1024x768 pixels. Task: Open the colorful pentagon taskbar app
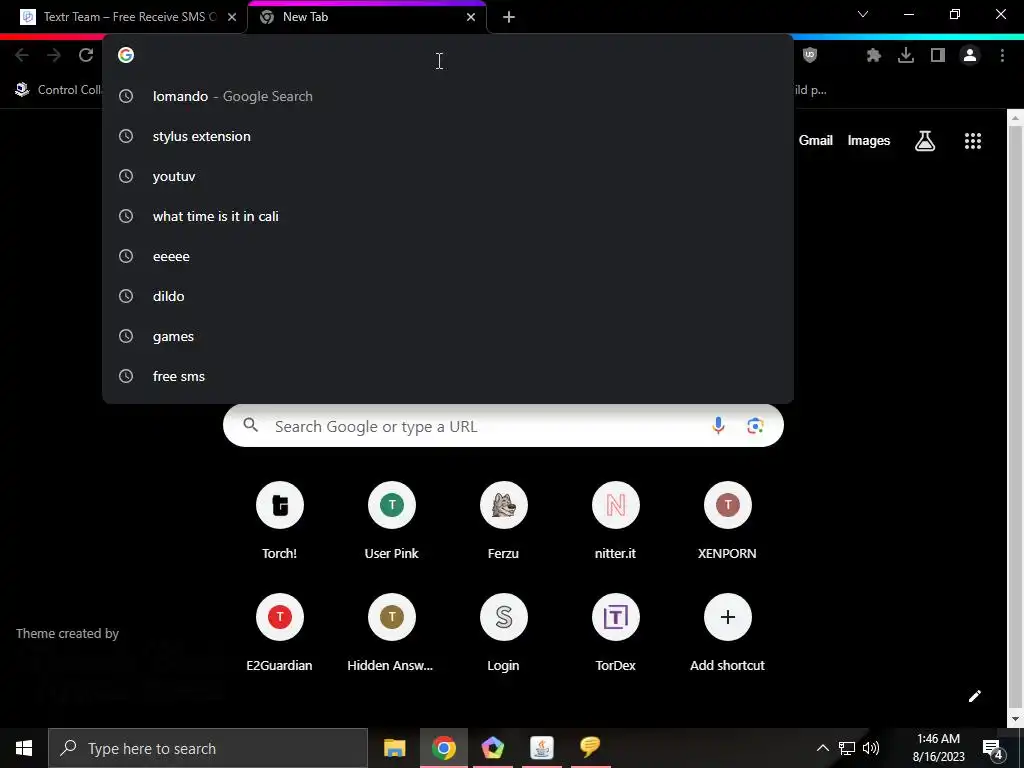click(x=492, y=748)
